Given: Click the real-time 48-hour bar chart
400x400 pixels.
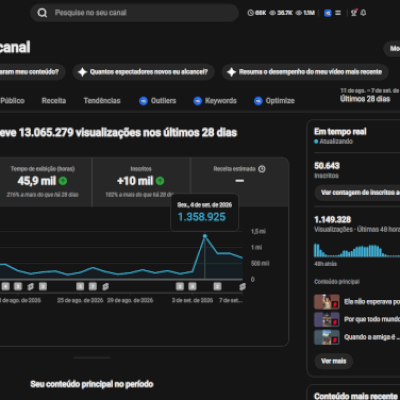Looking at the screenshot, I should tap(357, 250).
